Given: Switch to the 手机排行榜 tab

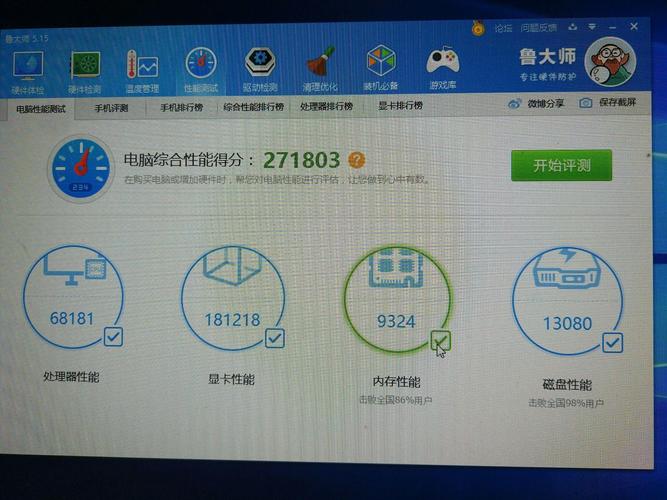Looking at the screenshot, I should pos(181,108).
